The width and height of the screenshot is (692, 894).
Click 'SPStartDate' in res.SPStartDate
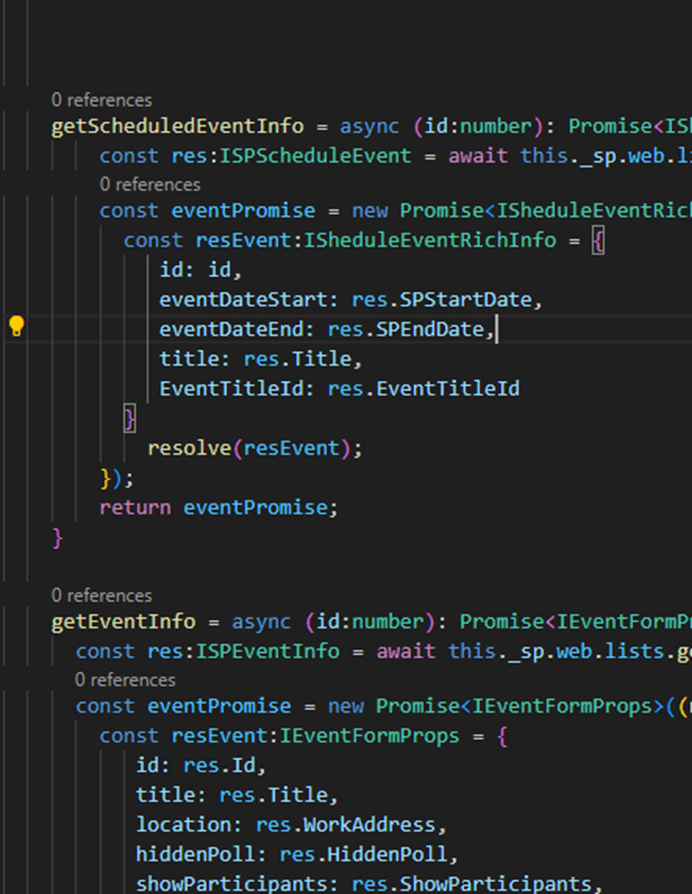coord(466,300)
